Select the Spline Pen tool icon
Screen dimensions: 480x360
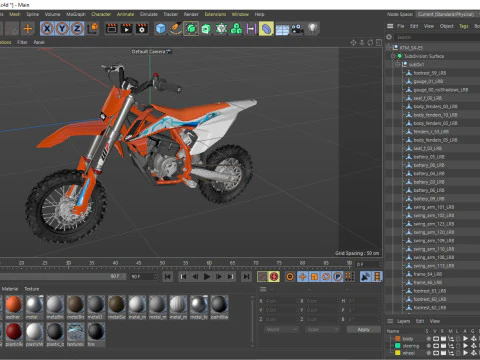(176, 29)
